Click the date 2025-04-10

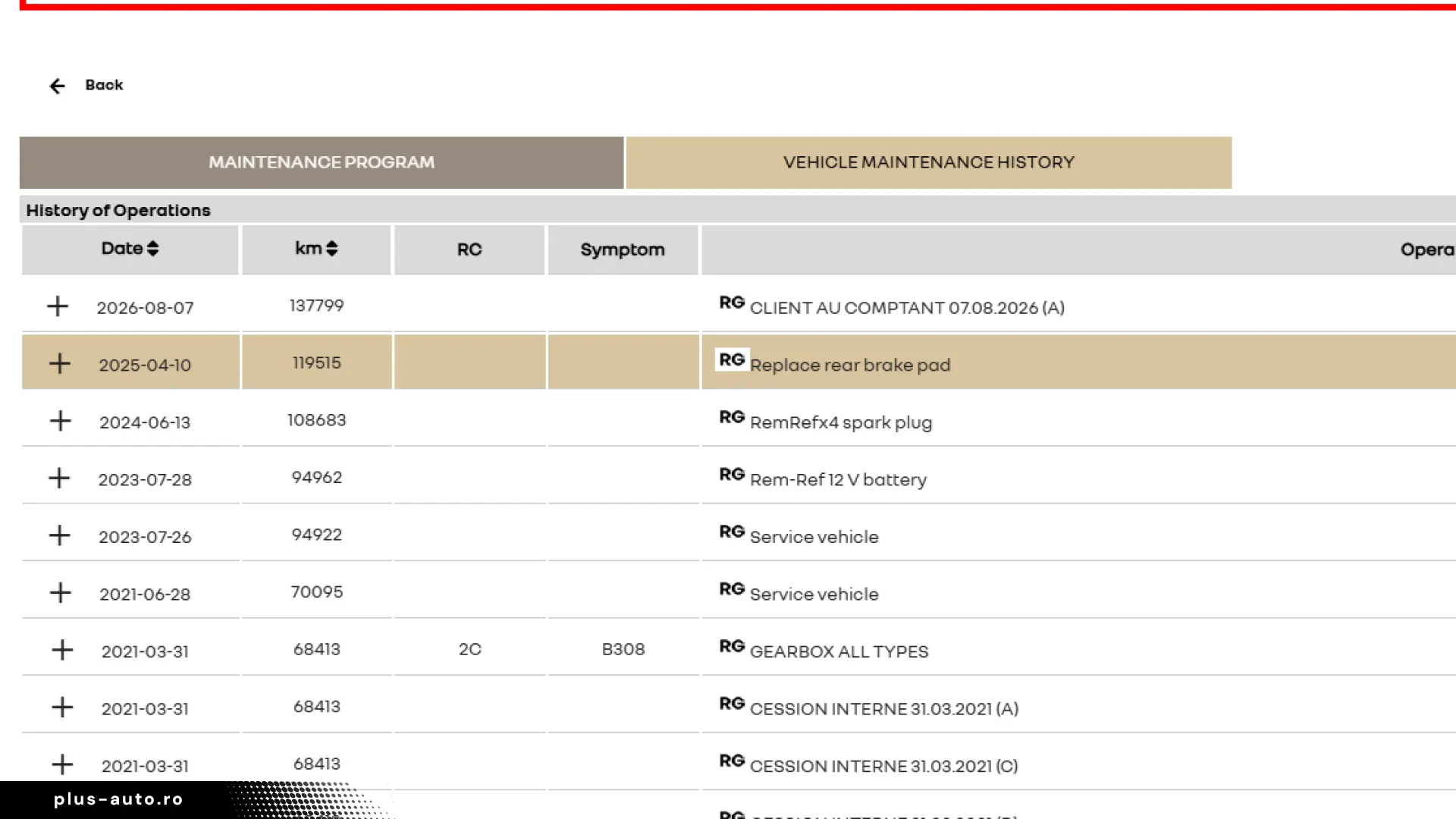click(x=145, y=366)
